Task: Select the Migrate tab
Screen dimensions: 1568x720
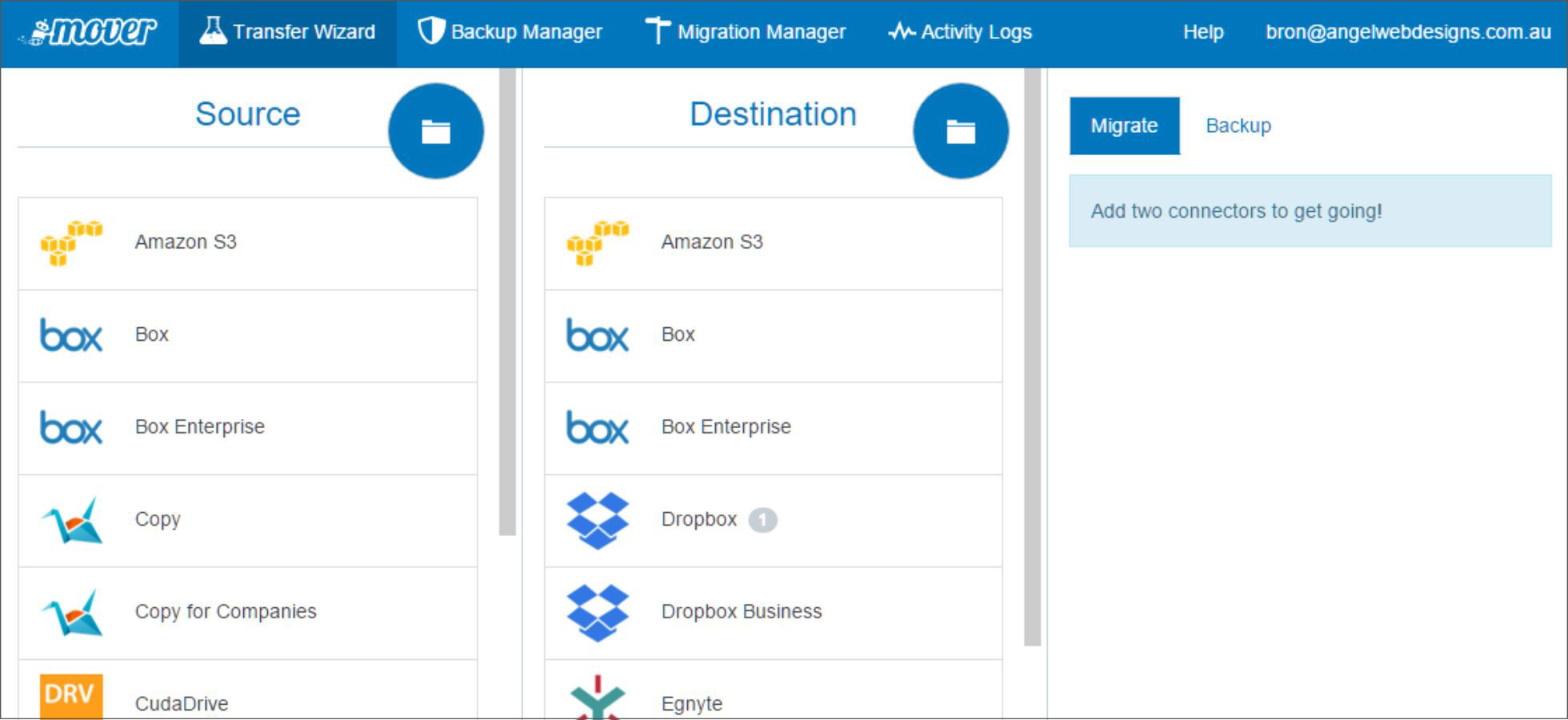Action: point(1124,126)
